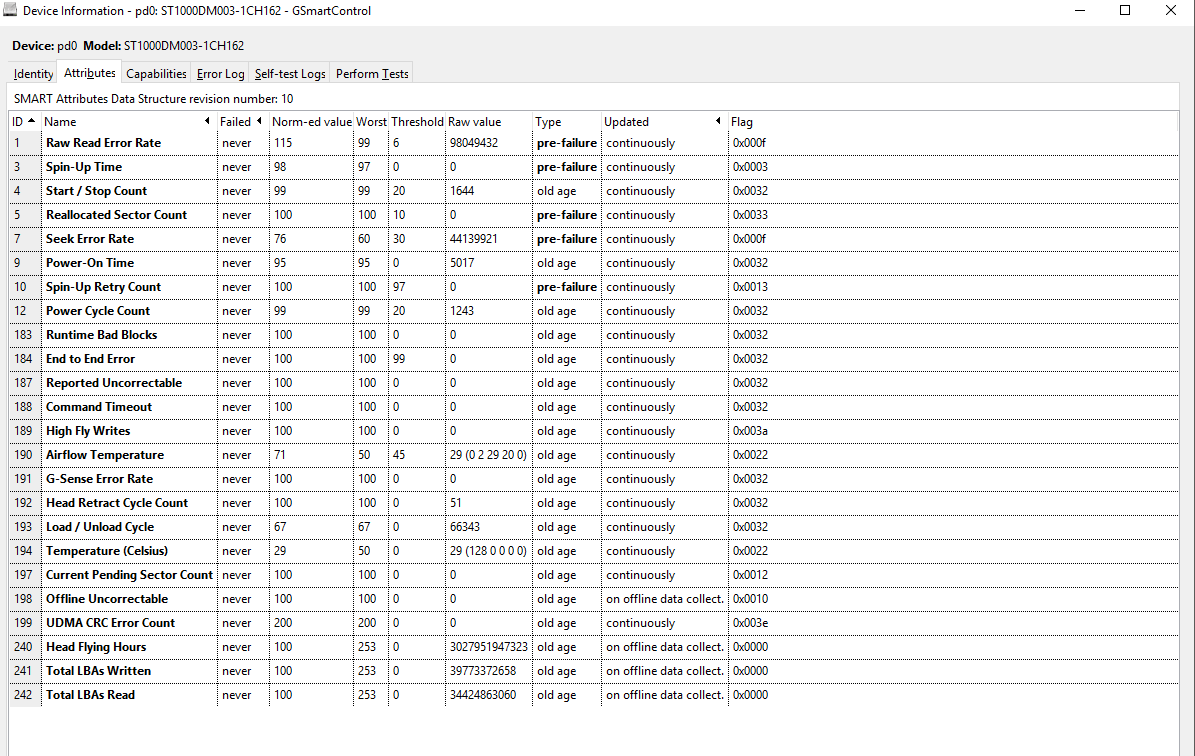This screenshot has height=756, width=1195.
Task: Select the Head Flying Hours row
Action: click(594, 647)
